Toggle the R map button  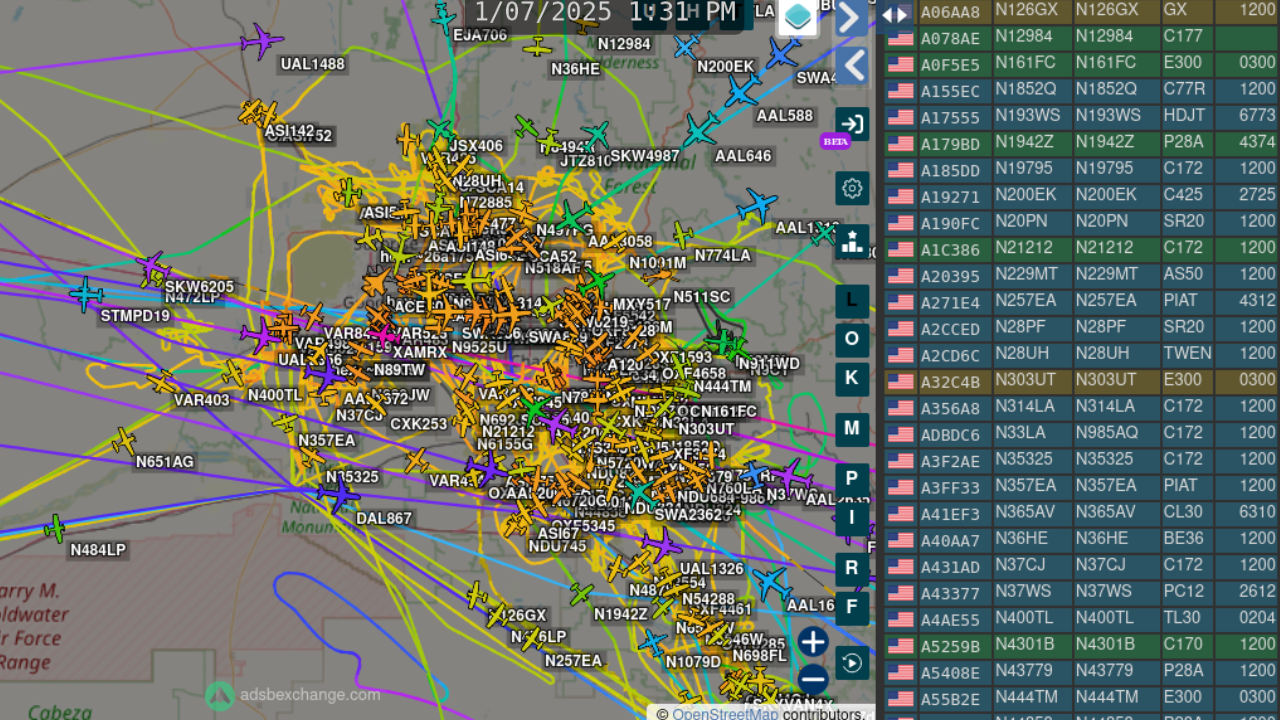[x=852, y=569]
